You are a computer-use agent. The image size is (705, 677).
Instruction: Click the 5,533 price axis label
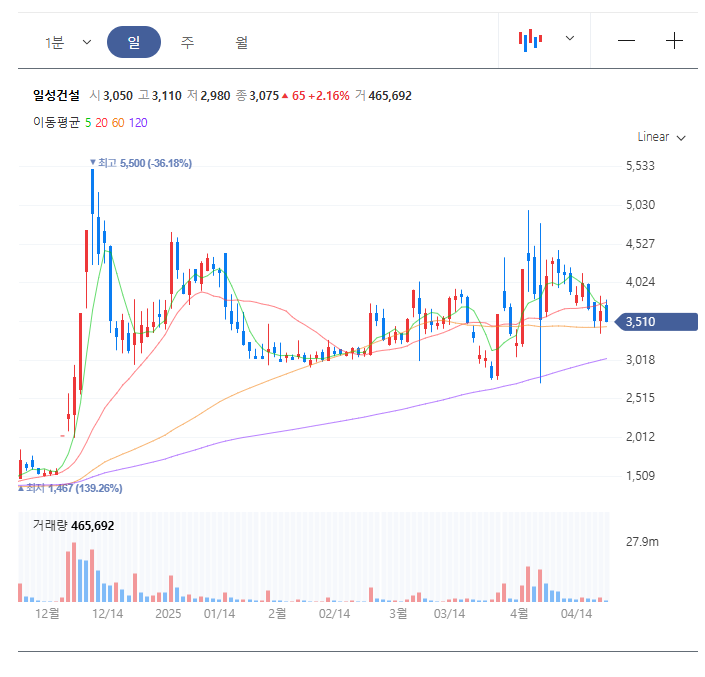tap(640, 166)
